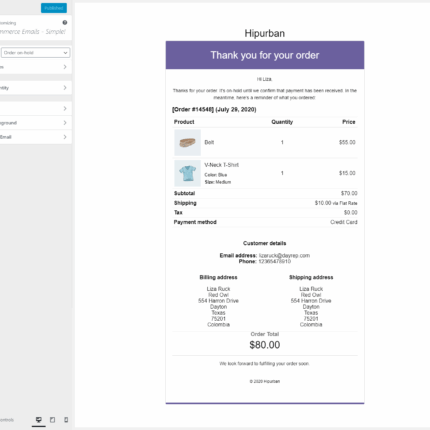Click the Hide Controls link
The width and height of the screenshot is (430, 430).
tap(7, 420)
